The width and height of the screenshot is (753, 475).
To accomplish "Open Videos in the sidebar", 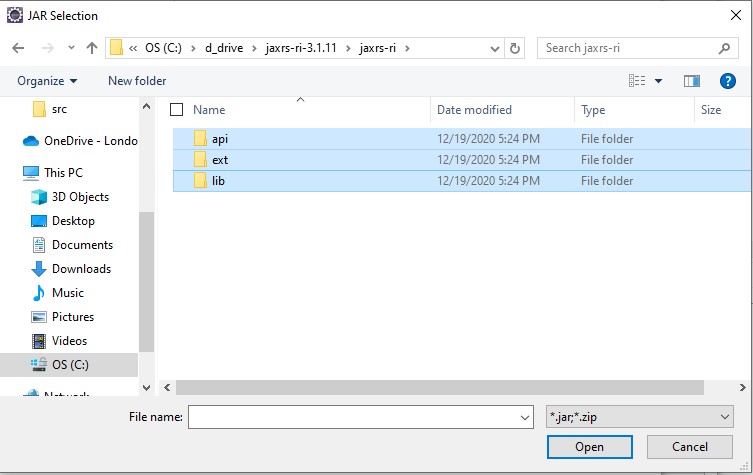I will click(x=59, y=341).
